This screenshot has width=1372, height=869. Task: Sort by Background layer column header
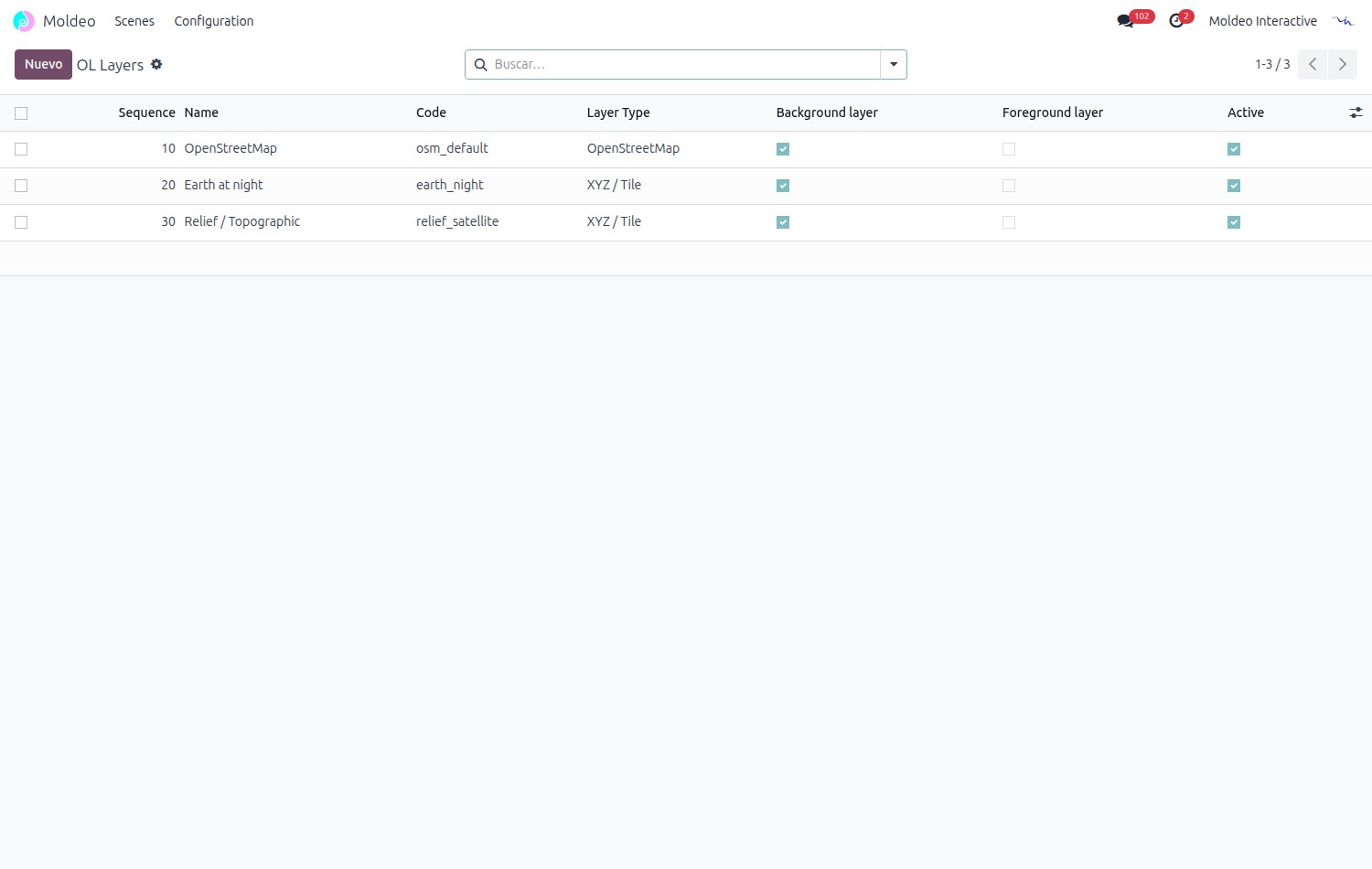pyautogui.click(x=827, y=113)
